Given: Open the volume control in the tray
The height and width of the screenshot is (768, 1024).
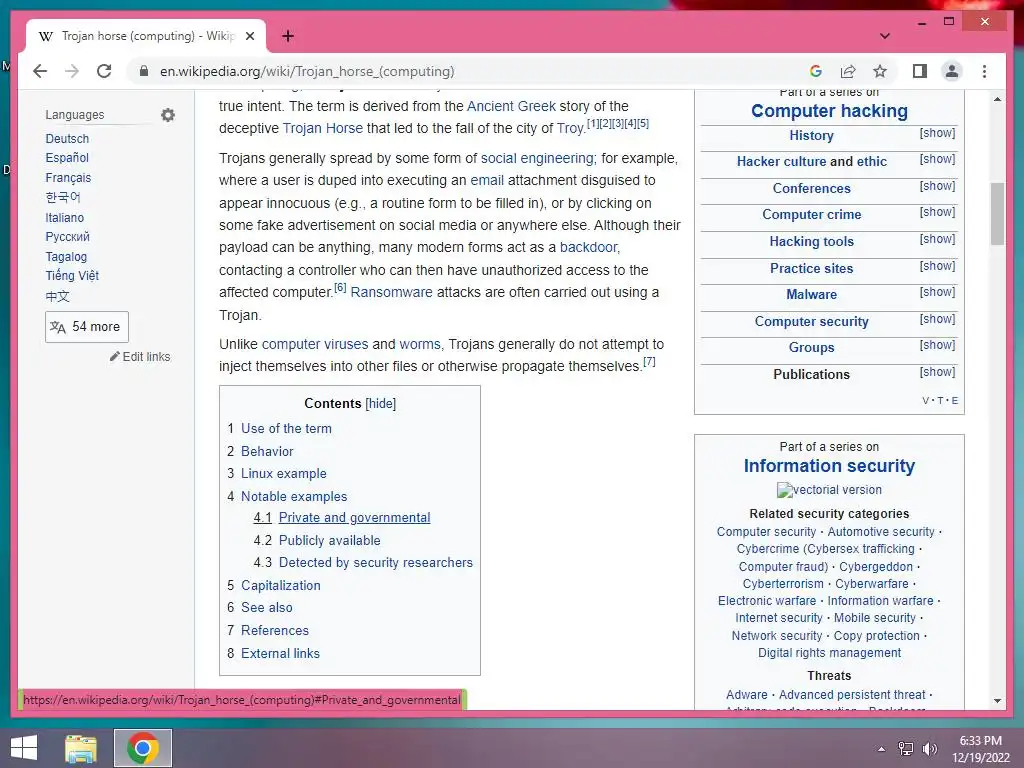Looking at the screenshot, I should click(929, 749).
